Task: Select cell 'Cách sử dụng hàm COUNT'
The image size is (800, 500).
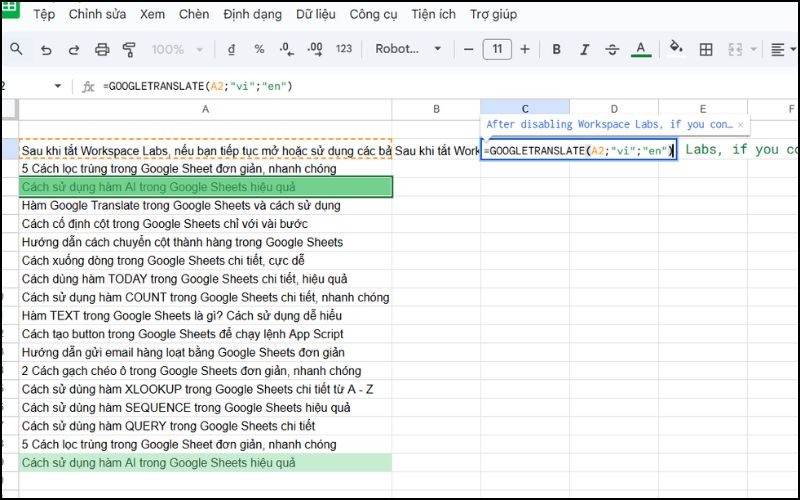Action: pyautogui.click(x=206, y=297)
